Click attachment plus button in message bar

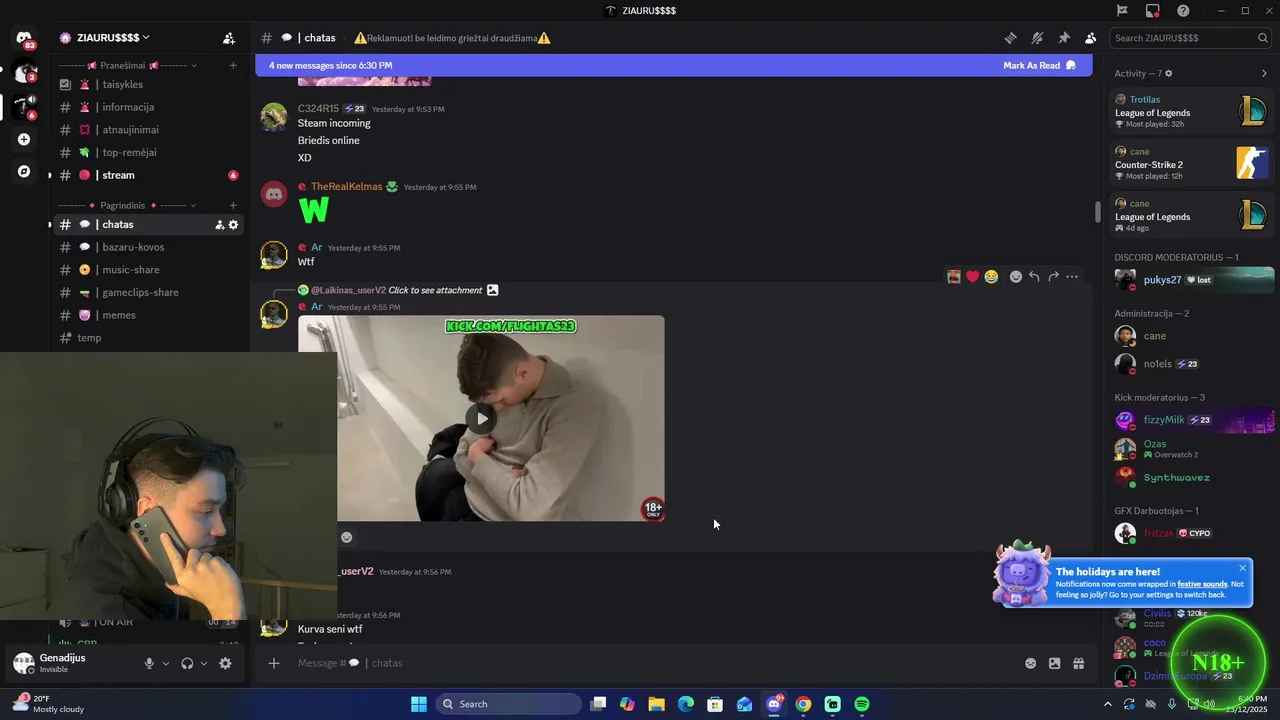pyautogui.click(x=273, y=663)
